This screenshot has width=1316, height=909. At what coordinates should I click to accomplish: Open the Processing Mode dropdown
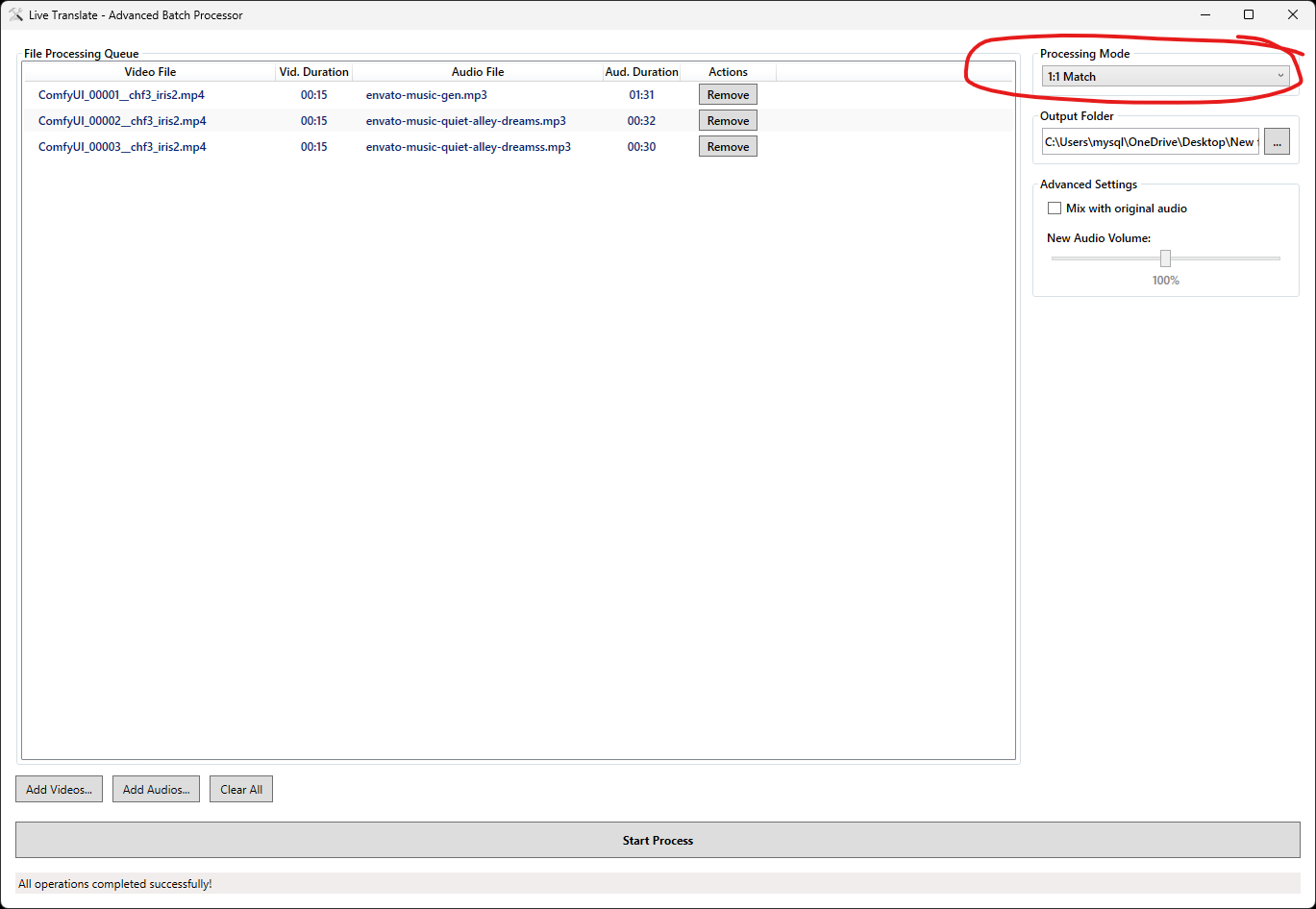pyautogui.click(x=1165, y=77)
